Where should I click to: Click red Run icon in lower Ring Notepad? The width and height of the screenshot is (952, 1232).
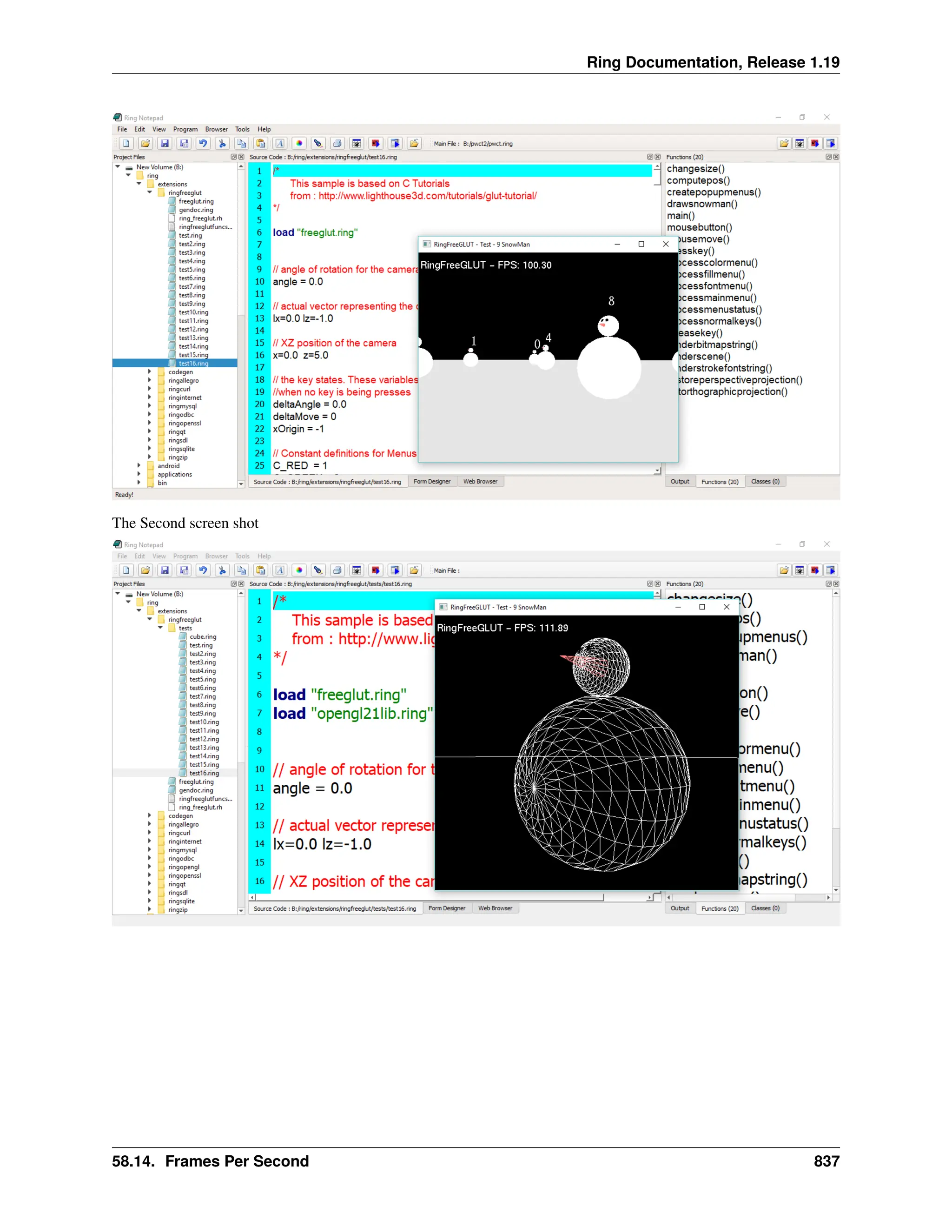tap(376, 570)
